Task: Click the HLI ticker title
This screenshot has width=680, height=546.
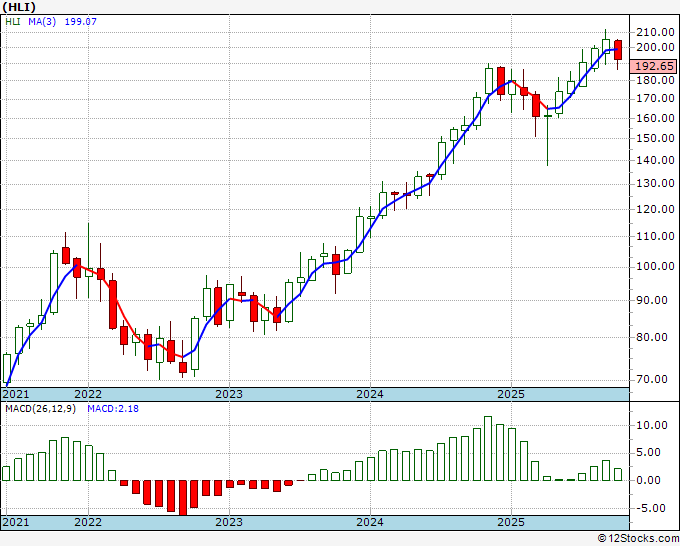Action: [19, 7]
